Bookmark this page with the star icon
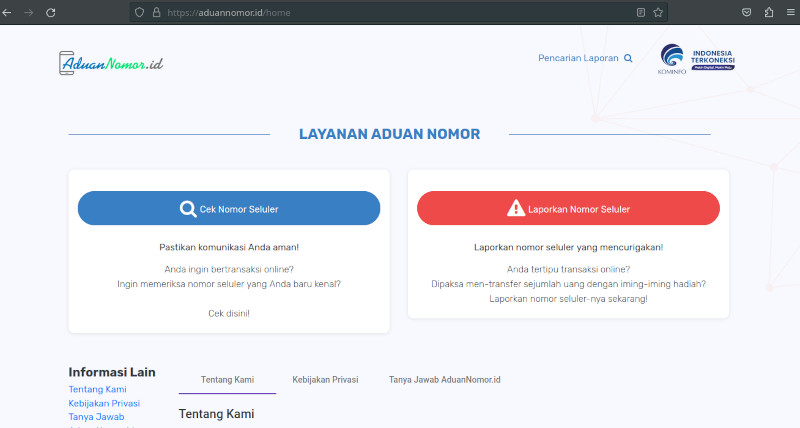800x428 pixels. point(658,12)
